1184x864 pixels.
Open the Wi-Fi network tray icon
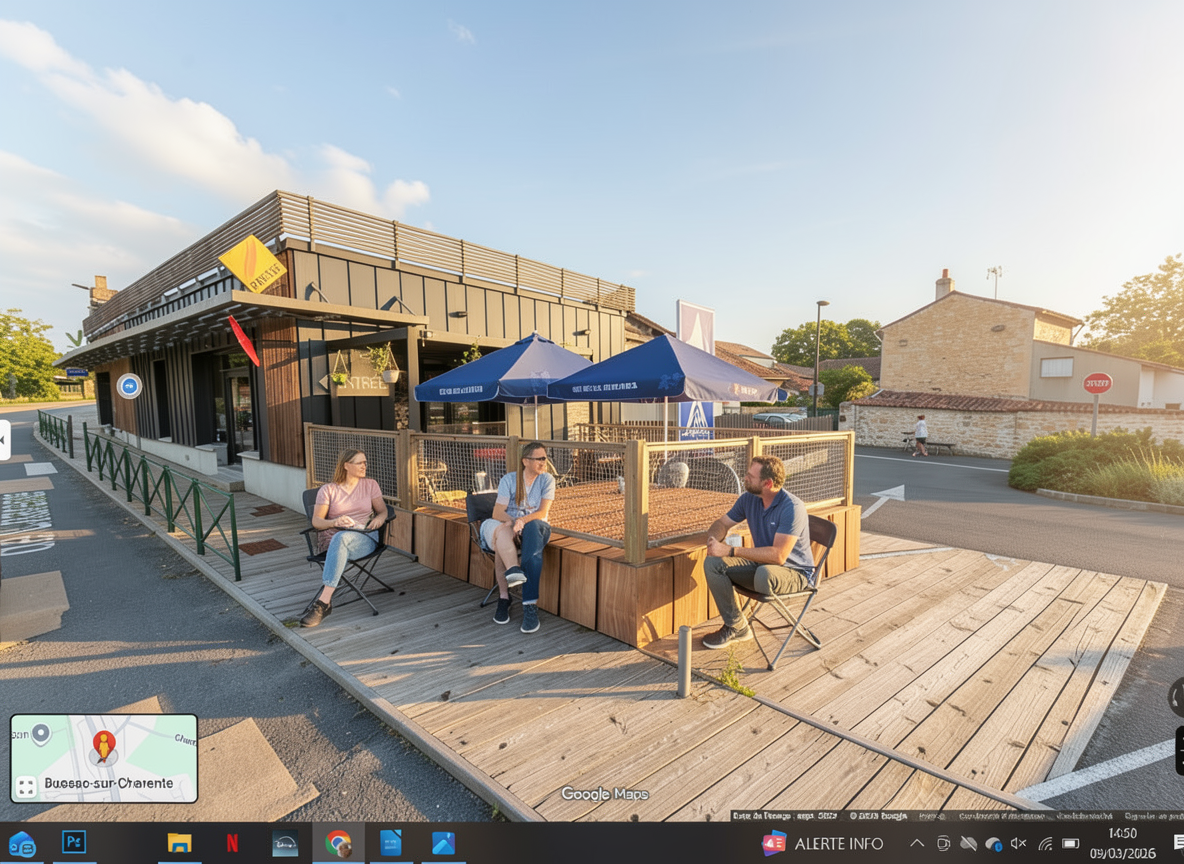click(1045, 844)
